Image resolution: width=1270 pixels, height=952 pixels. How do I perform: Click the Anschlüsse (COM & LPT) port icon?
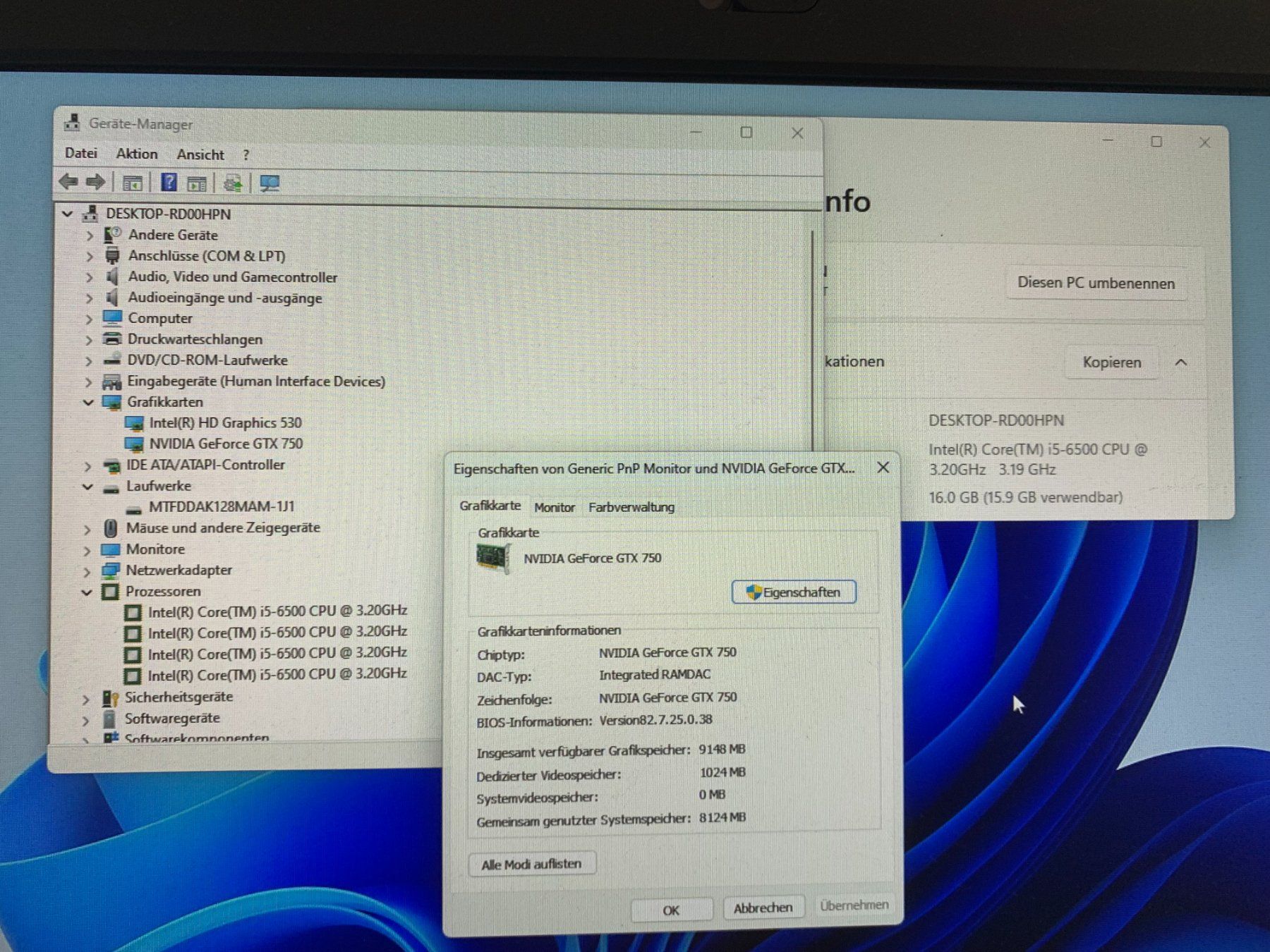112,255
